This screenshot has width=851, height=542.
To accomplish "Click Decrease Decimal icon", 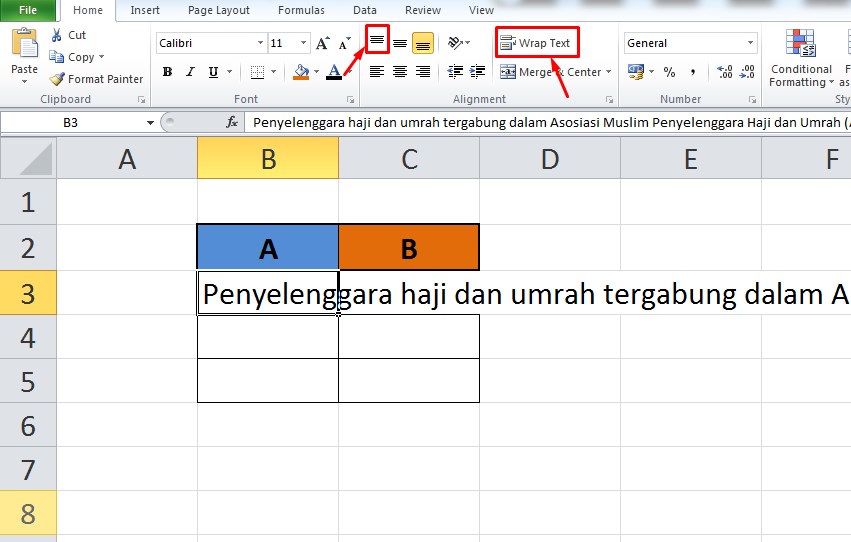I will point(747,72).
